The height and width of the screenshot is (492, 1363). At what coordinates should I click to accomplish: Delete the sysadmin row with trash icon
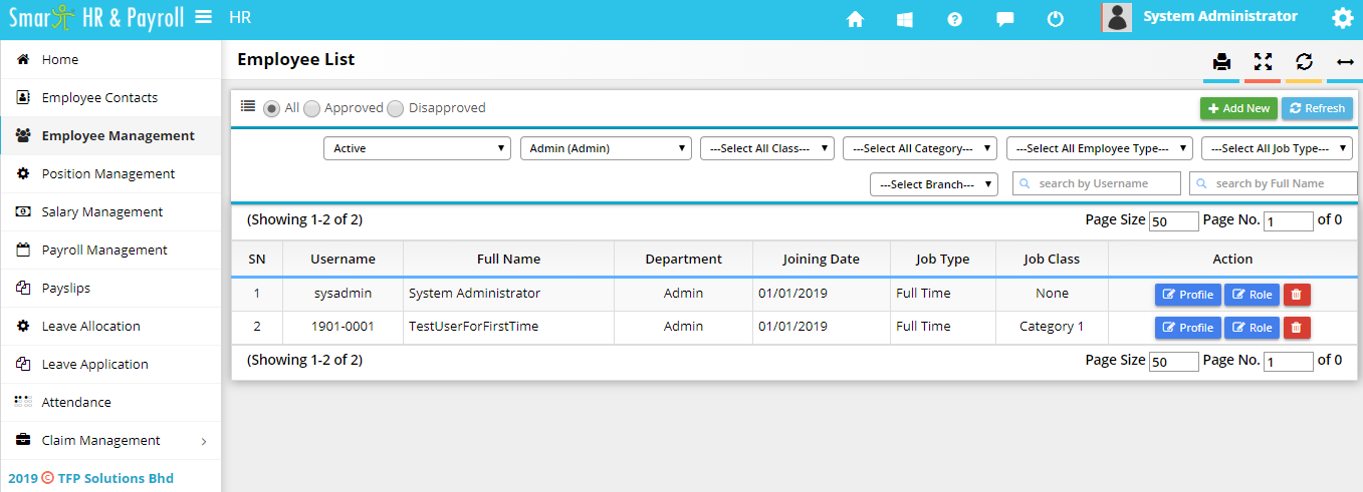(x=1296, y=294)
